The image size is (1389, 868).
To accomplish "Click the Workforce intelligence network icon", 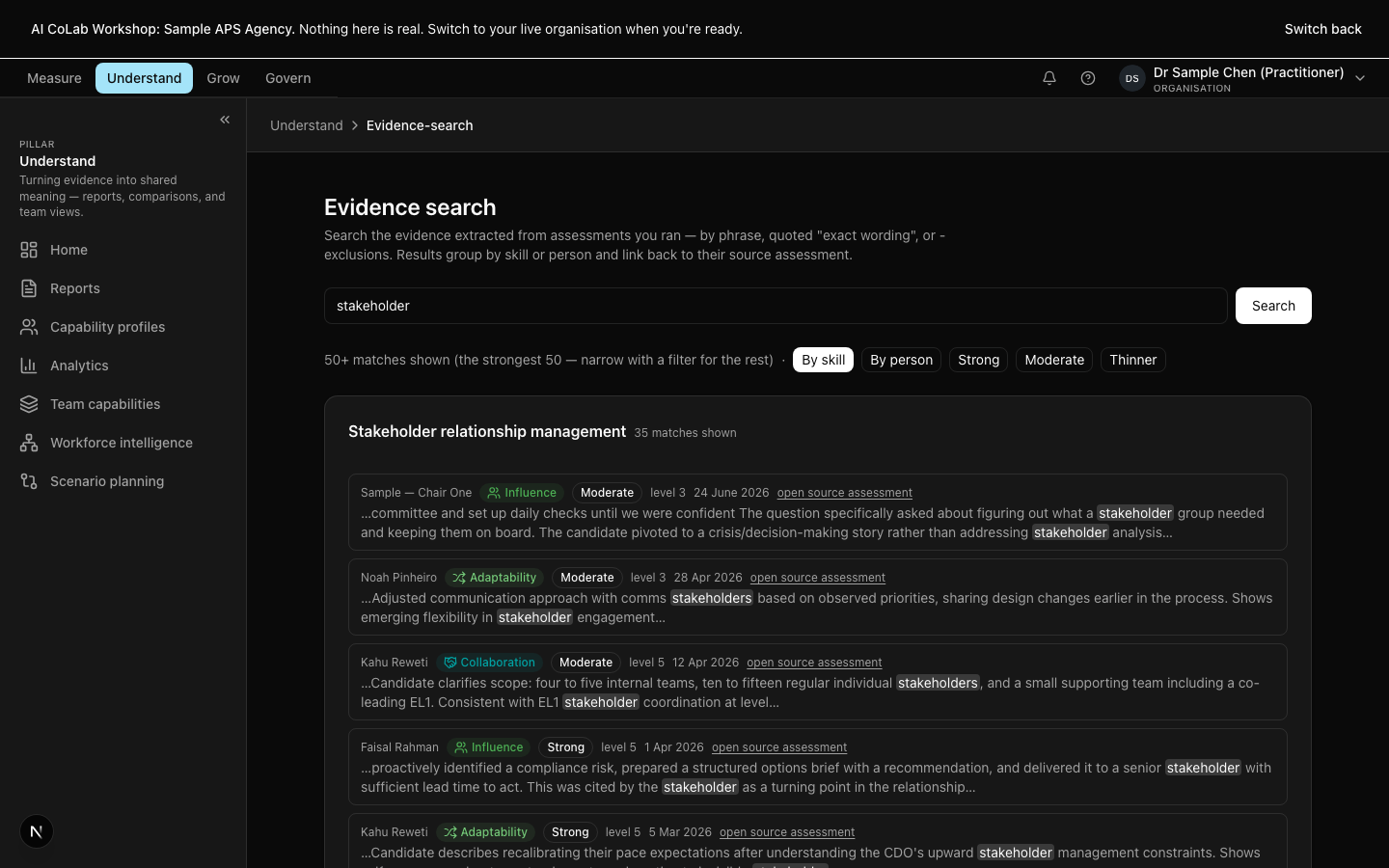I will [x=29, y=443].
